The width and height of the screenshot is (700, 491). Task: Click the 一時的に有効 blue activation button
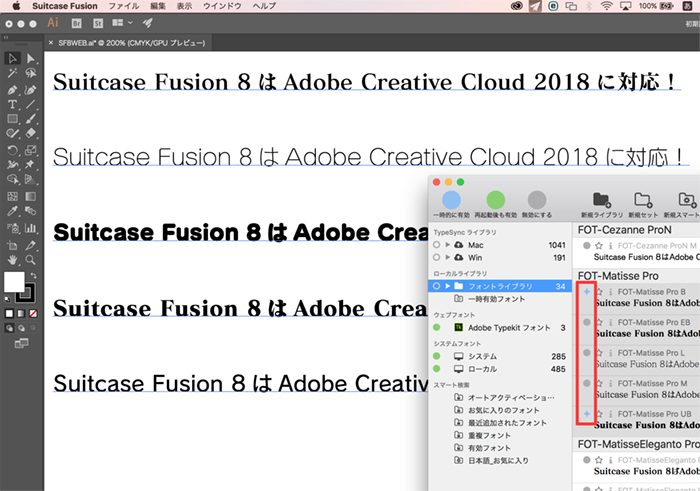[451, 200]
